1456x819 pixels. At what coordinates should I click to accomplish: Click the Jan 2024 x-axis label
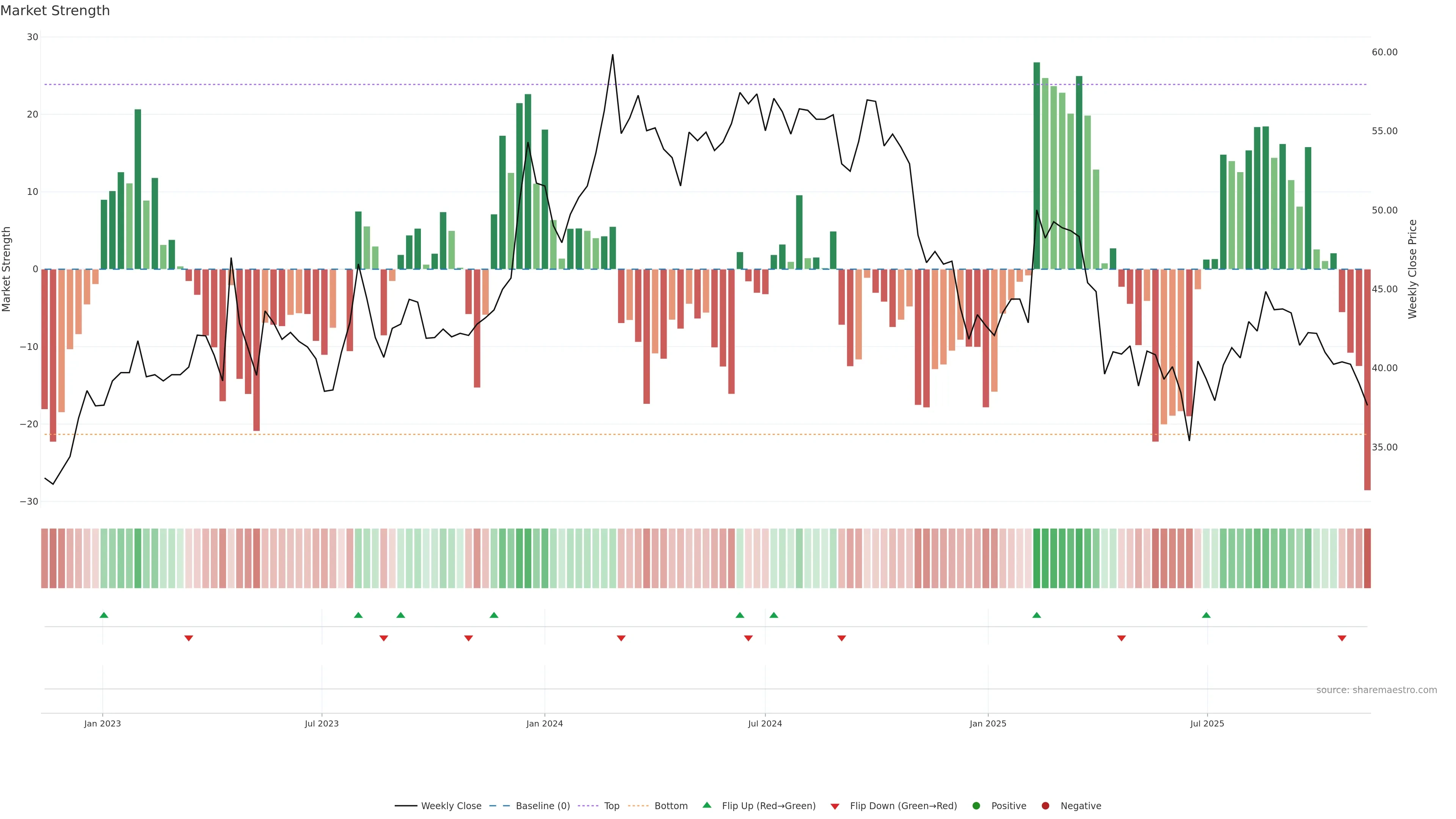pos(544,723)
